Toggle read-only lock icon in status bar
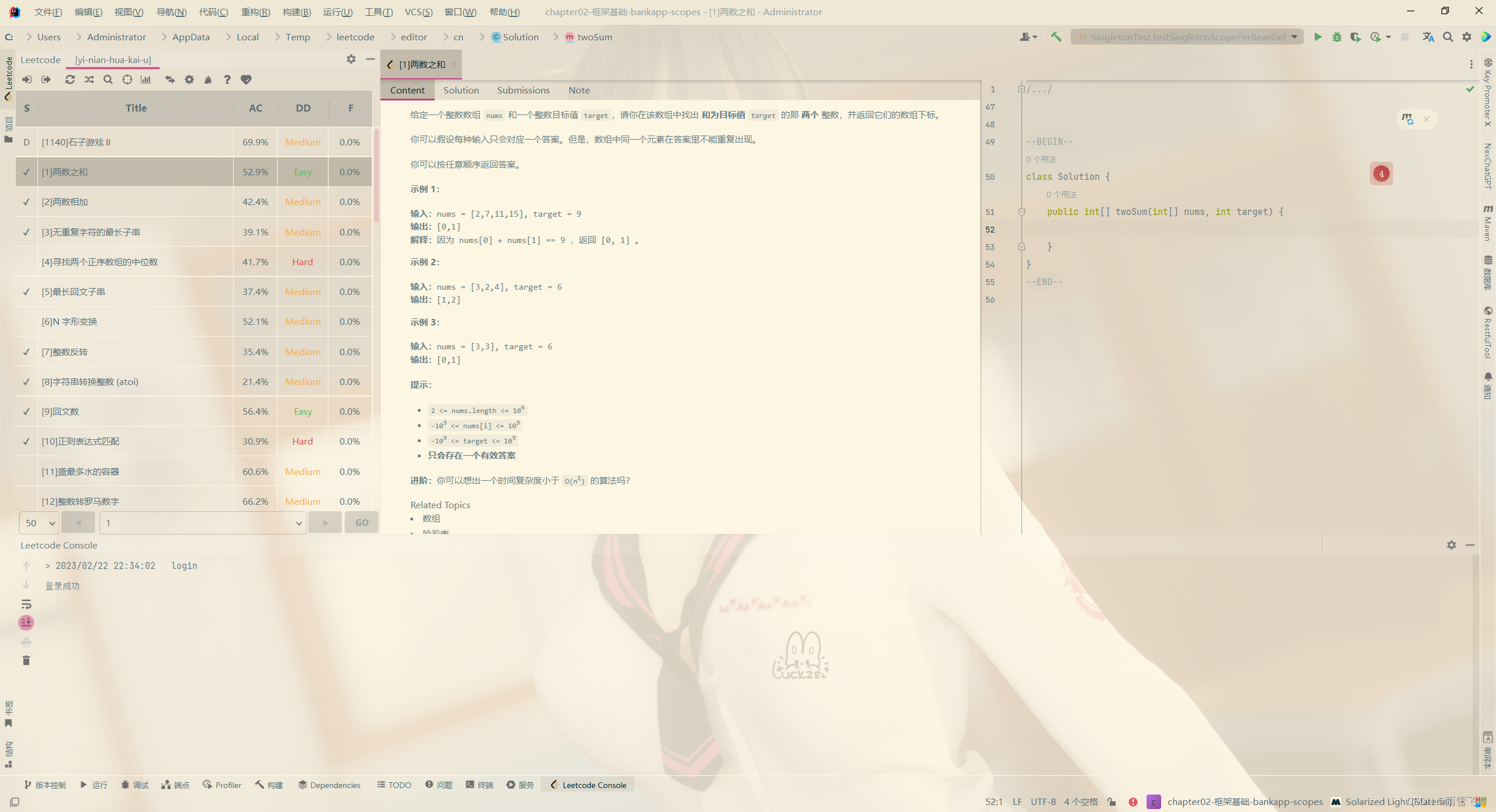This screenshot has height=812, width=1496. click(1112, 801)
